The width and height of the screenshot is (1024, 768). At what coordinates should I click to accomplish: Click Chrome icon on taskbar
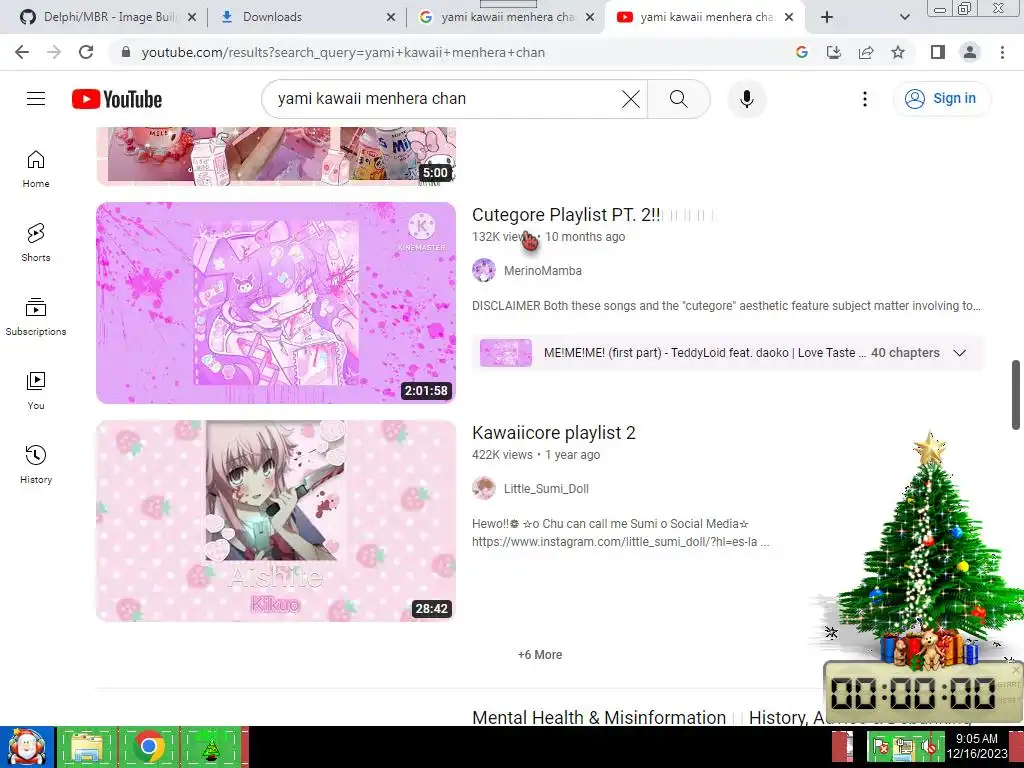tap(149, 747)
